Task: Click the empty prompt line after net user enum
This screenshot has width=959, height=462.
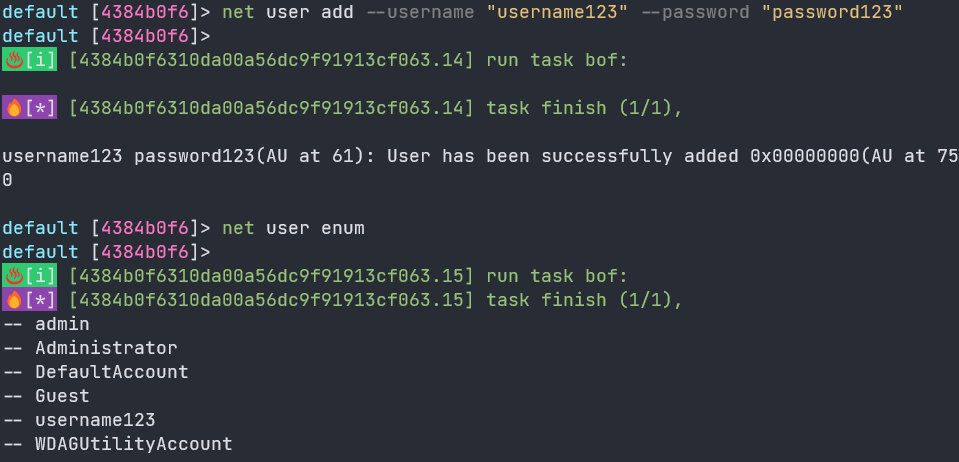Action: tap(106, 252)
